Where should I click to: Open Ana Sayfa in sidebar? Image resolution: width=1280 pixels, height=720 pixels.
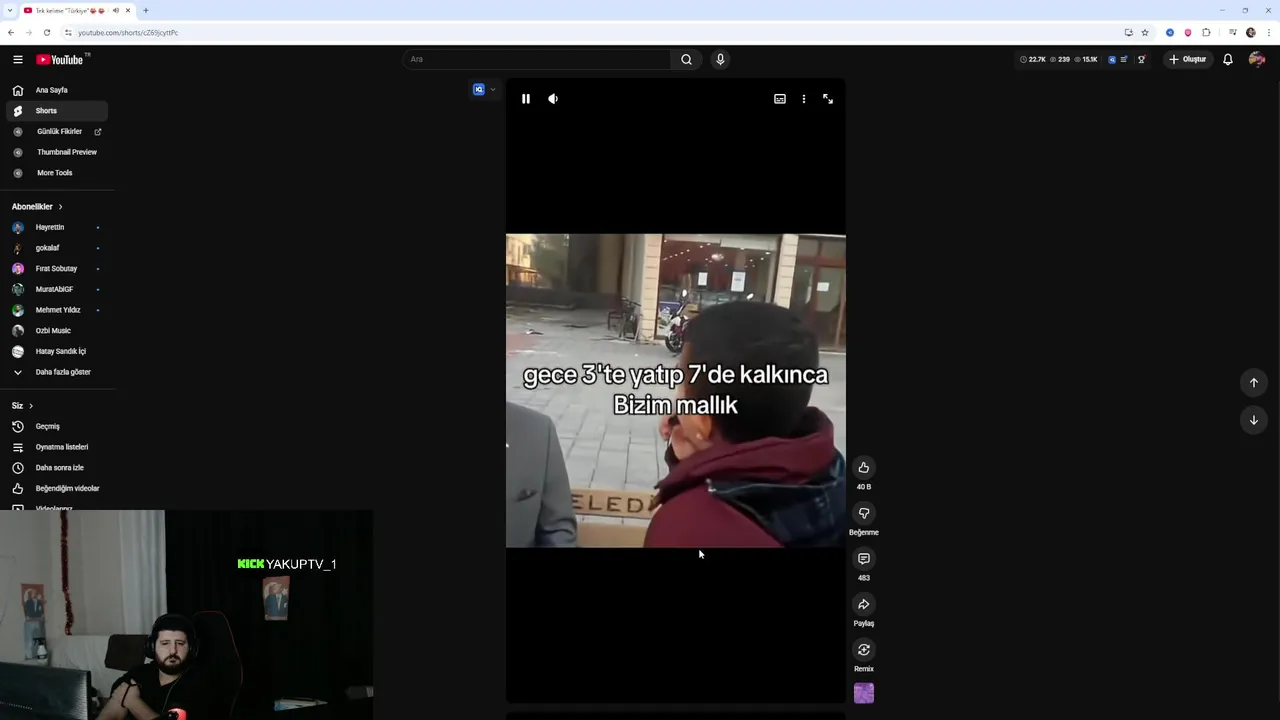point(57,90)
